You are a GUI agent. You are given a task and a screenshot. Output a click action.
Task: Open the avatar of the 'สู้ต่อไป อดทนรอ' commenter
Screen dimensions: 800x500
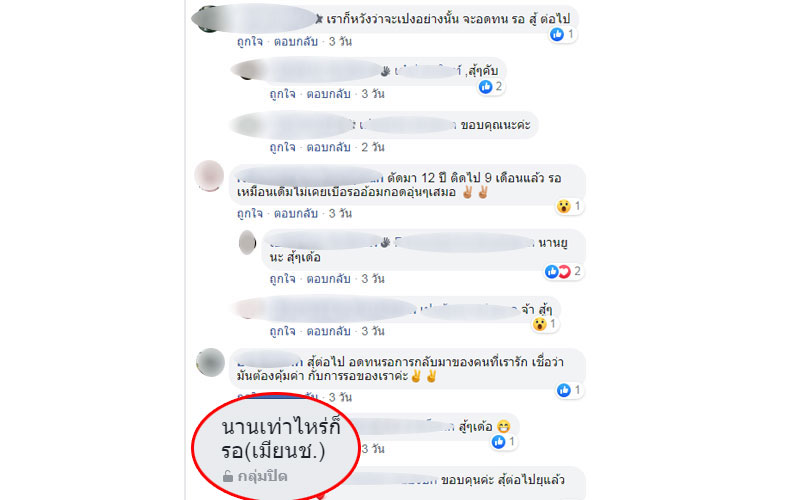(210, 362)
